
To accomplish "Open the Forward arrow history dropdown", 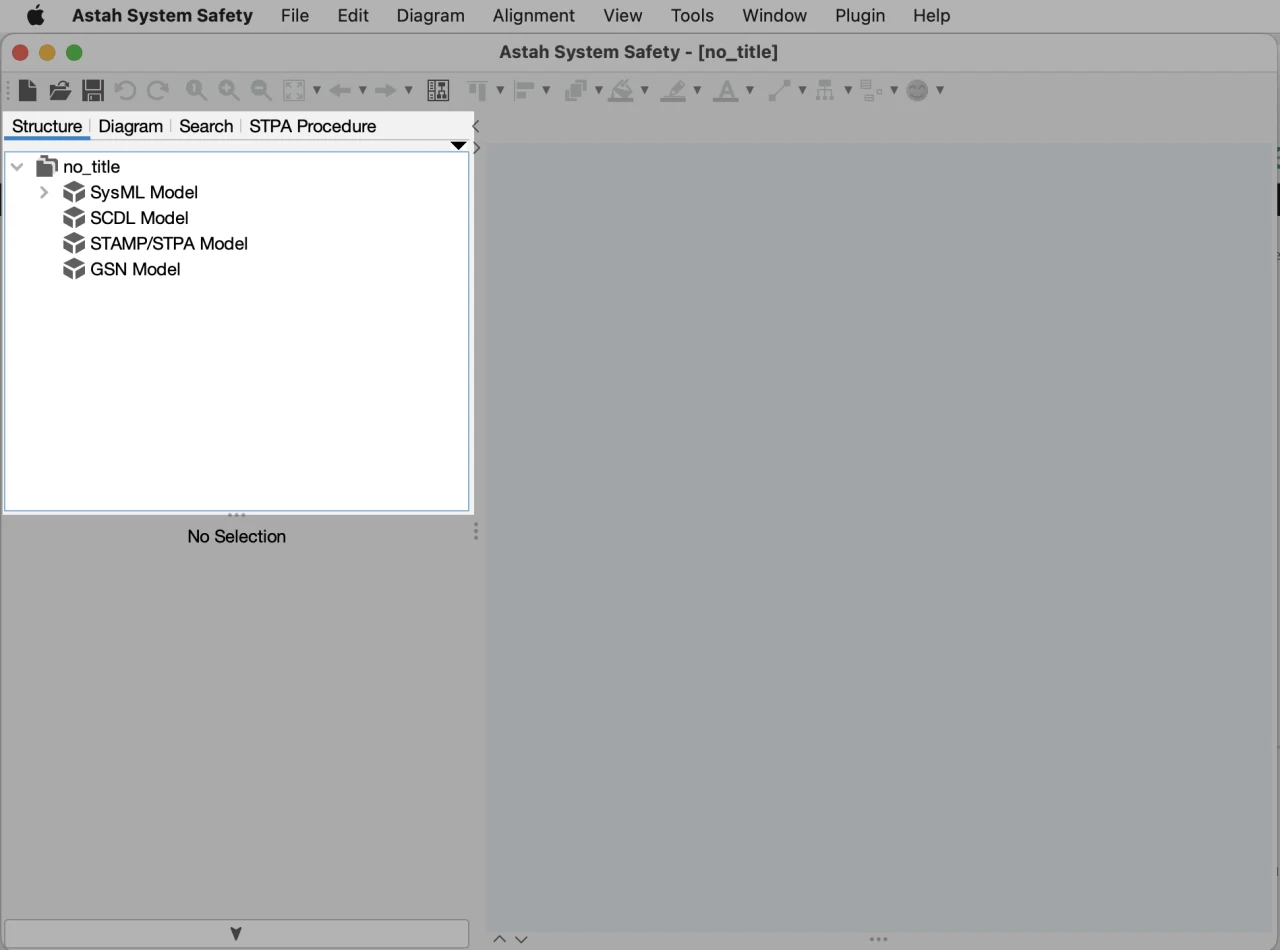I will (408, 91).
